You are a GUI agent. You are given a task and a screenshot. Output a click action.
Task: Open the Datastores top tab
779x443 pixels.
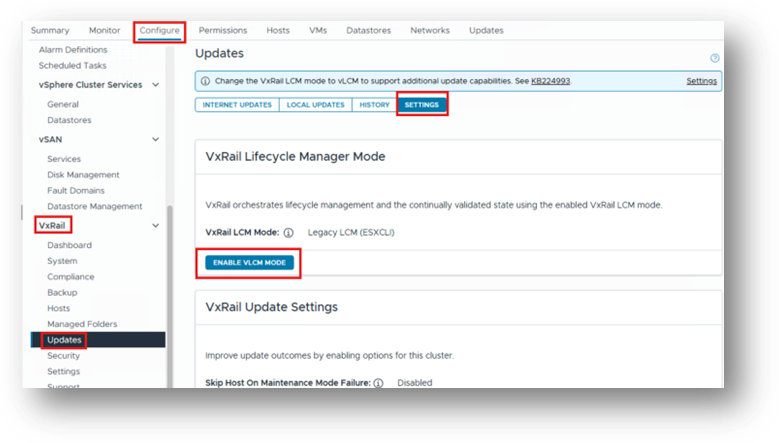tap(369, 30)
